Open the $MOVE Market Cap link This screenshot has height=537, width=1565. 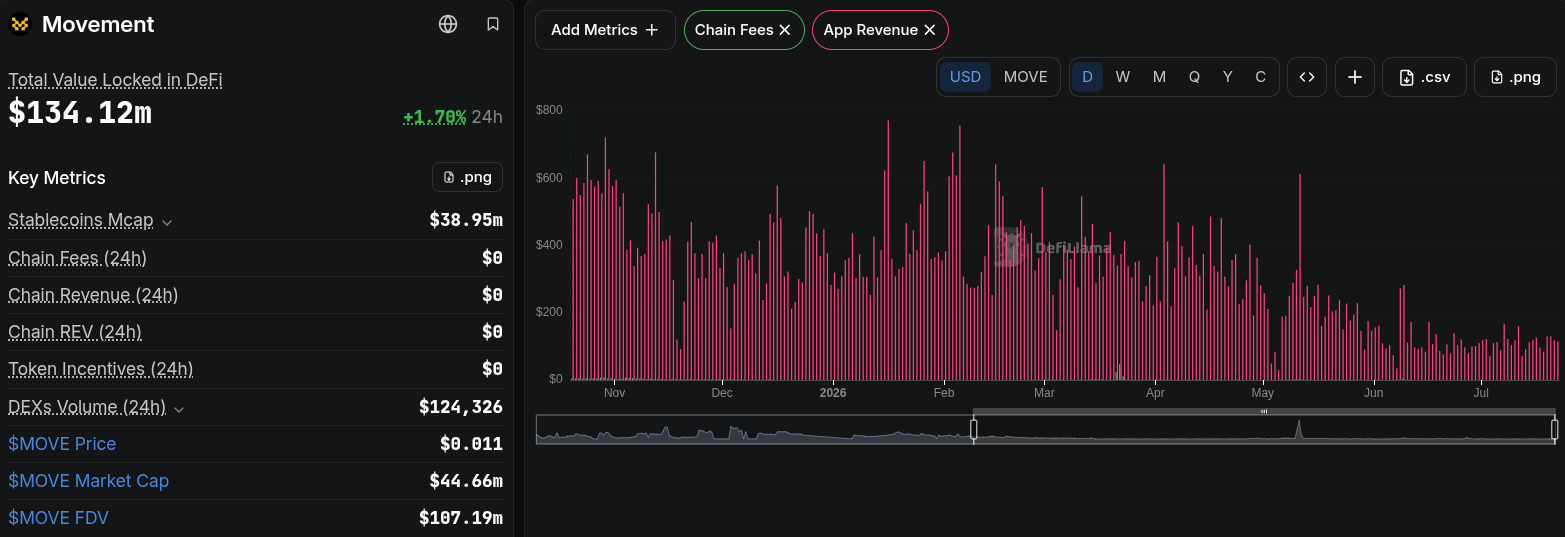pyautogui.click(x=88, y=481)
